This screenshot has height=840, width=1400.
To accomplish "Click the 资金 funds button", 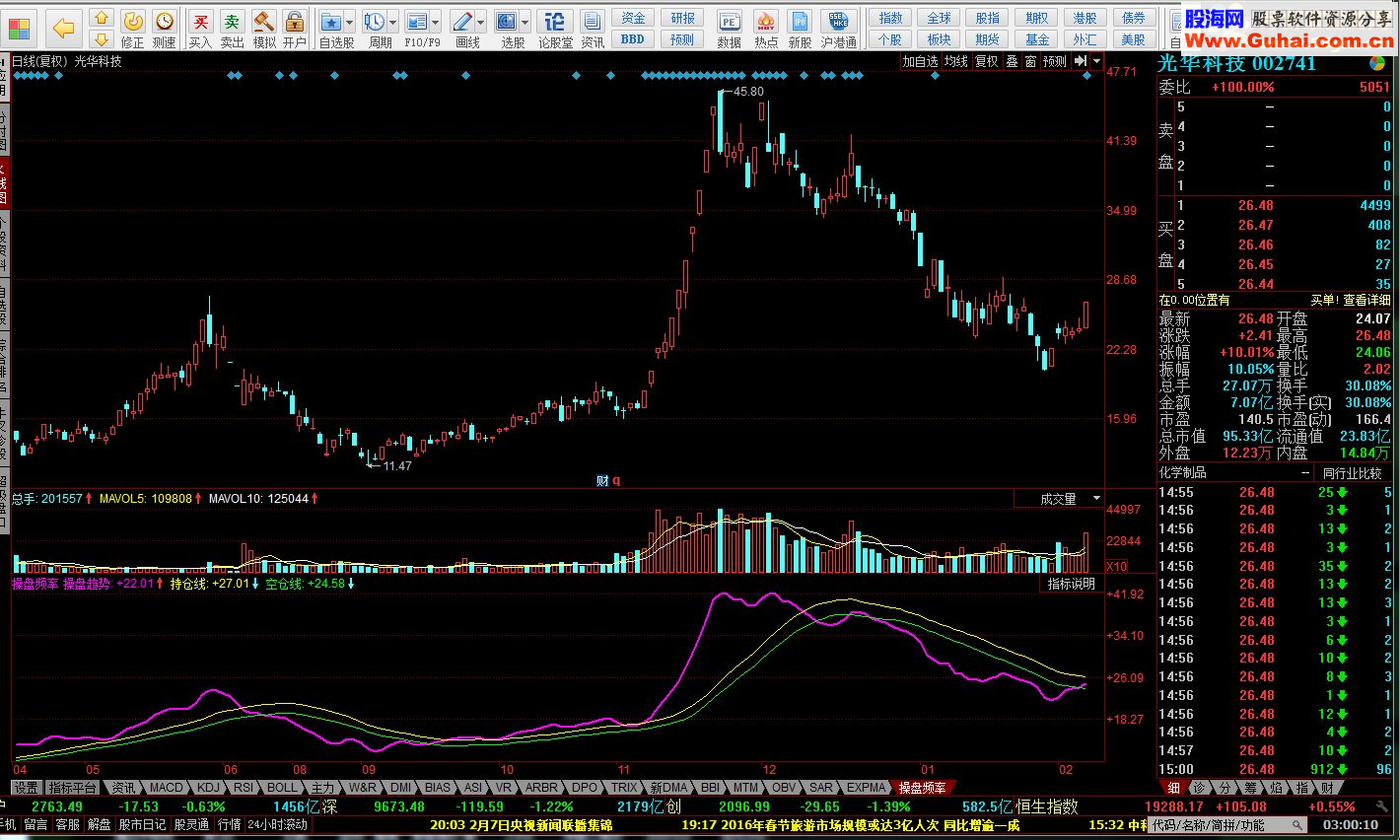I will [633, 18].
